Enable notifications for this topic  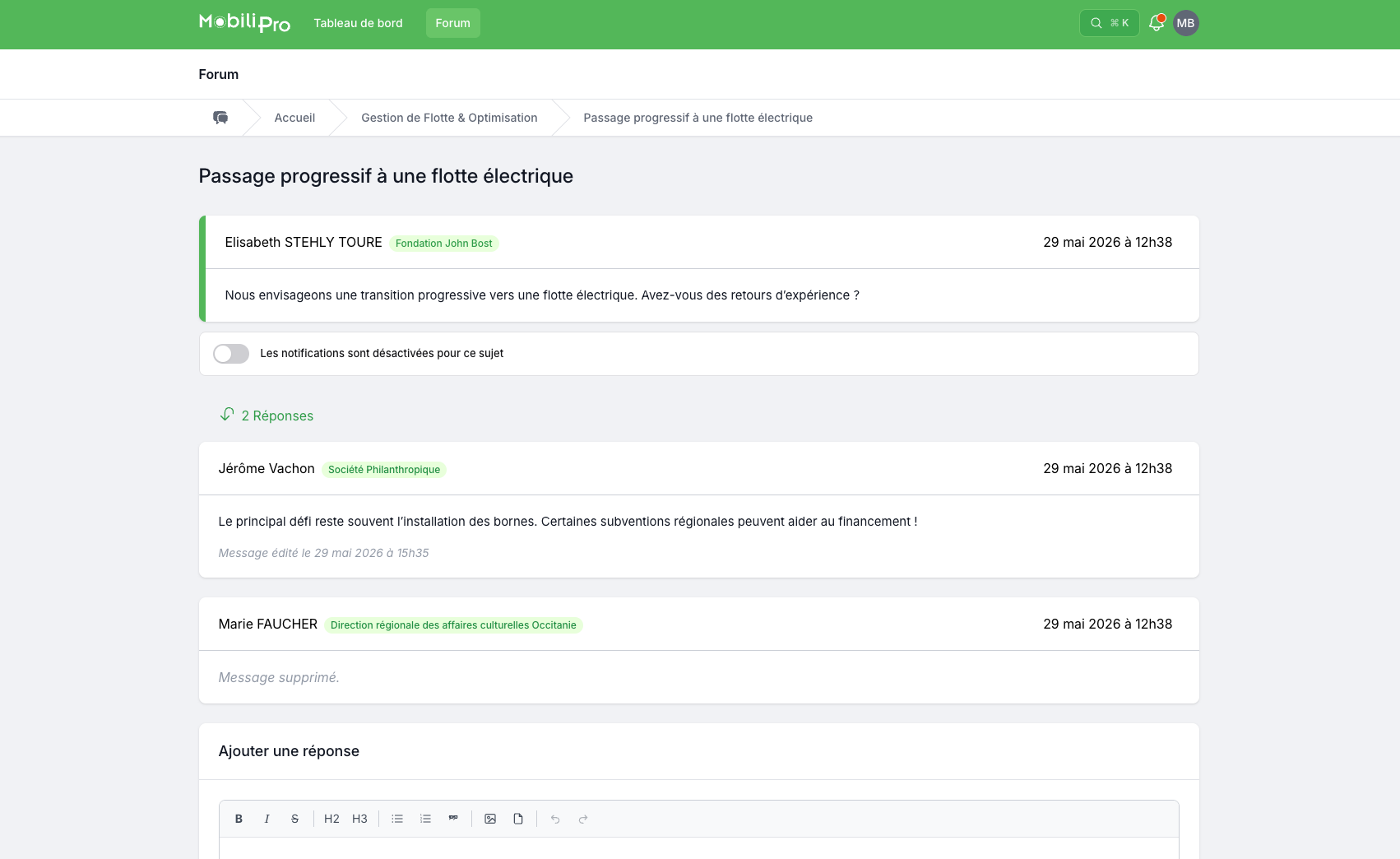click(x=231, y=354)
